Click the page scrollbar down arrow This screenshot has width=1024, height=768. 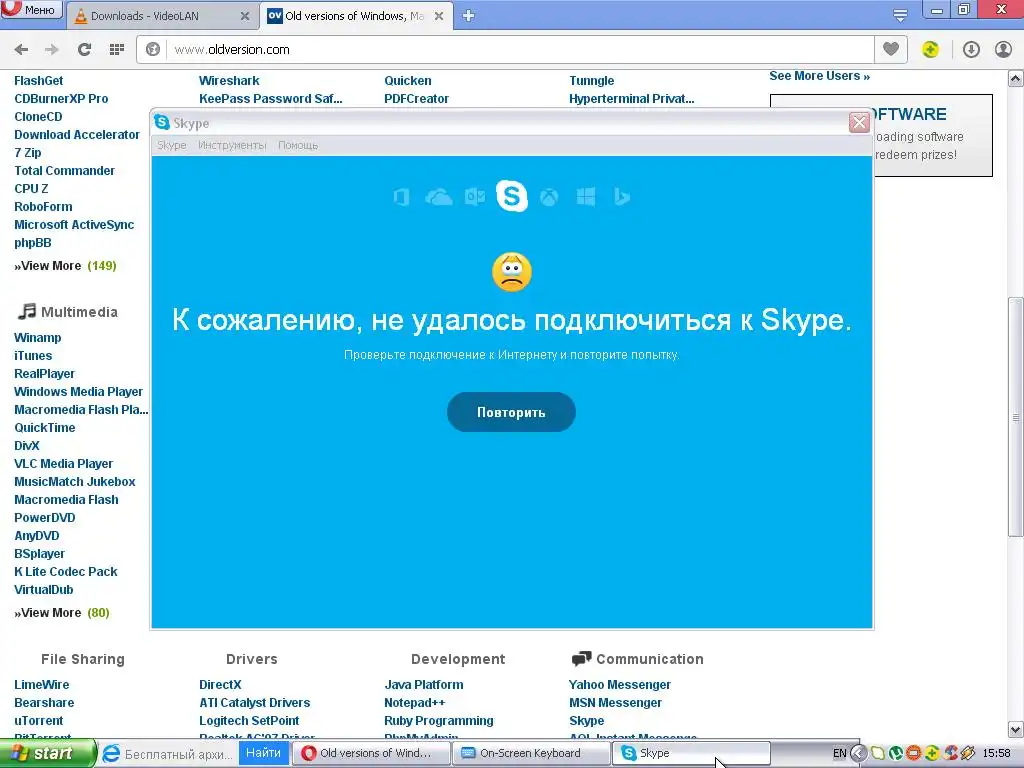coord(1016,729)
